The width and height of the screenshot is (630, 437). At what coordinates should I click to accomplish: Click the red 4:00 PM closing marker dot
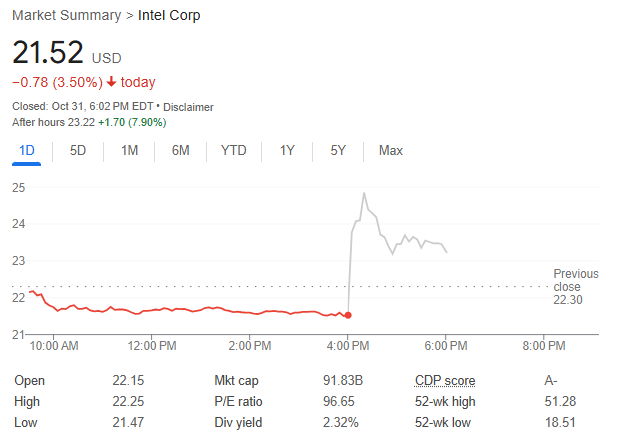(x=348, y=315)
